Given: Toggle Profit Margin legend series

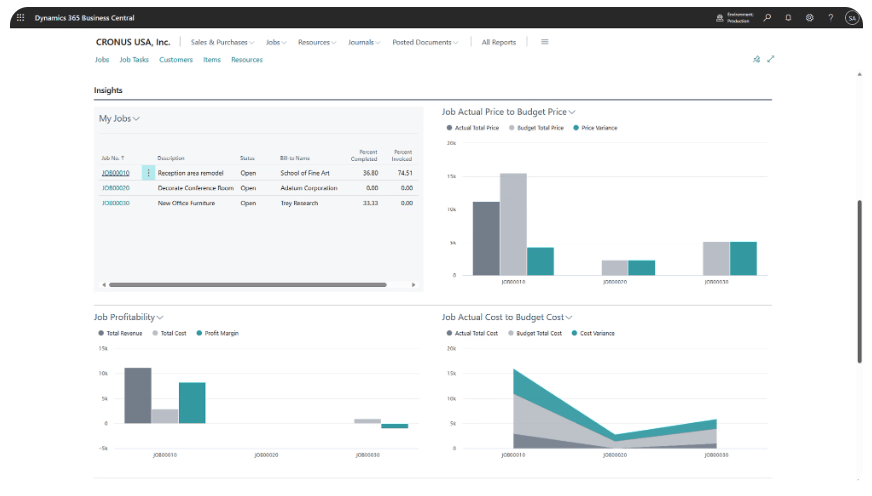Looking at the screenshot, I should click(217, 333).
